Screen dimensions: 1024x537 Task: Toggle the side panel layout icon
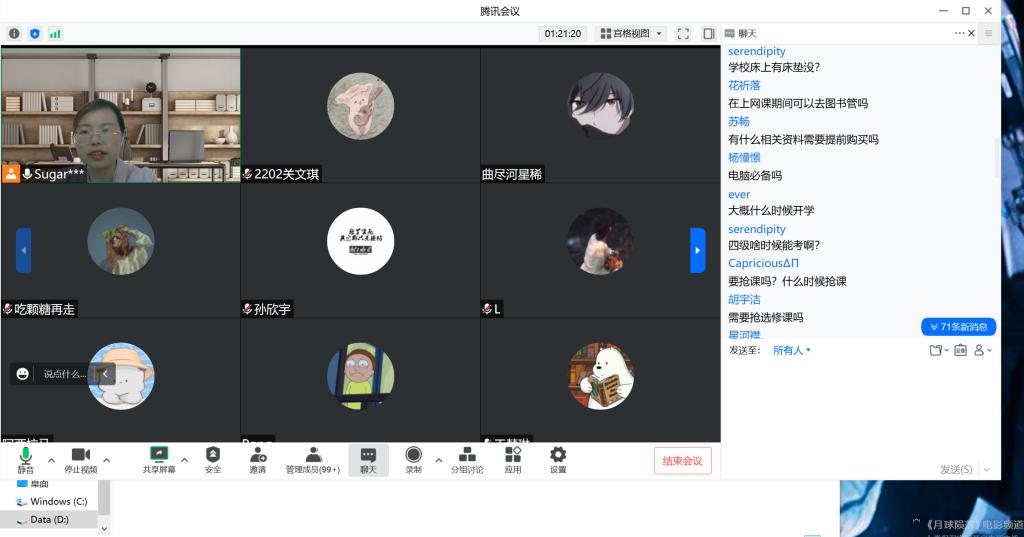point(709,33)
